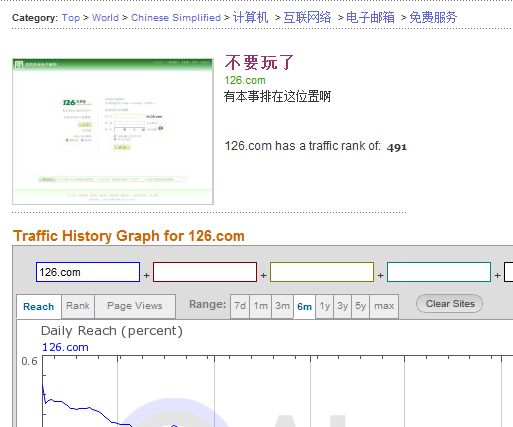Click the blue 126.com graph legend label
This screenshot has height=427, width=513.
tap(65, 347)
